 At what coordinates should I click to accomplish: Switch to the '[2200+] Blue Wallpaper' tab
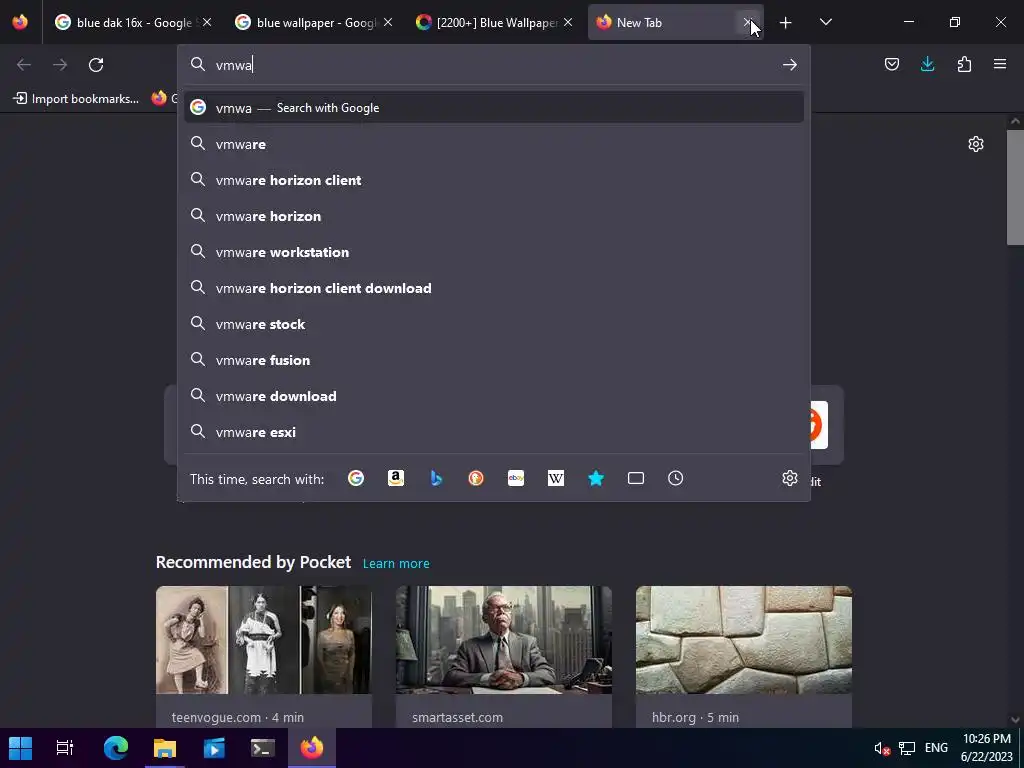pos(494,22)
